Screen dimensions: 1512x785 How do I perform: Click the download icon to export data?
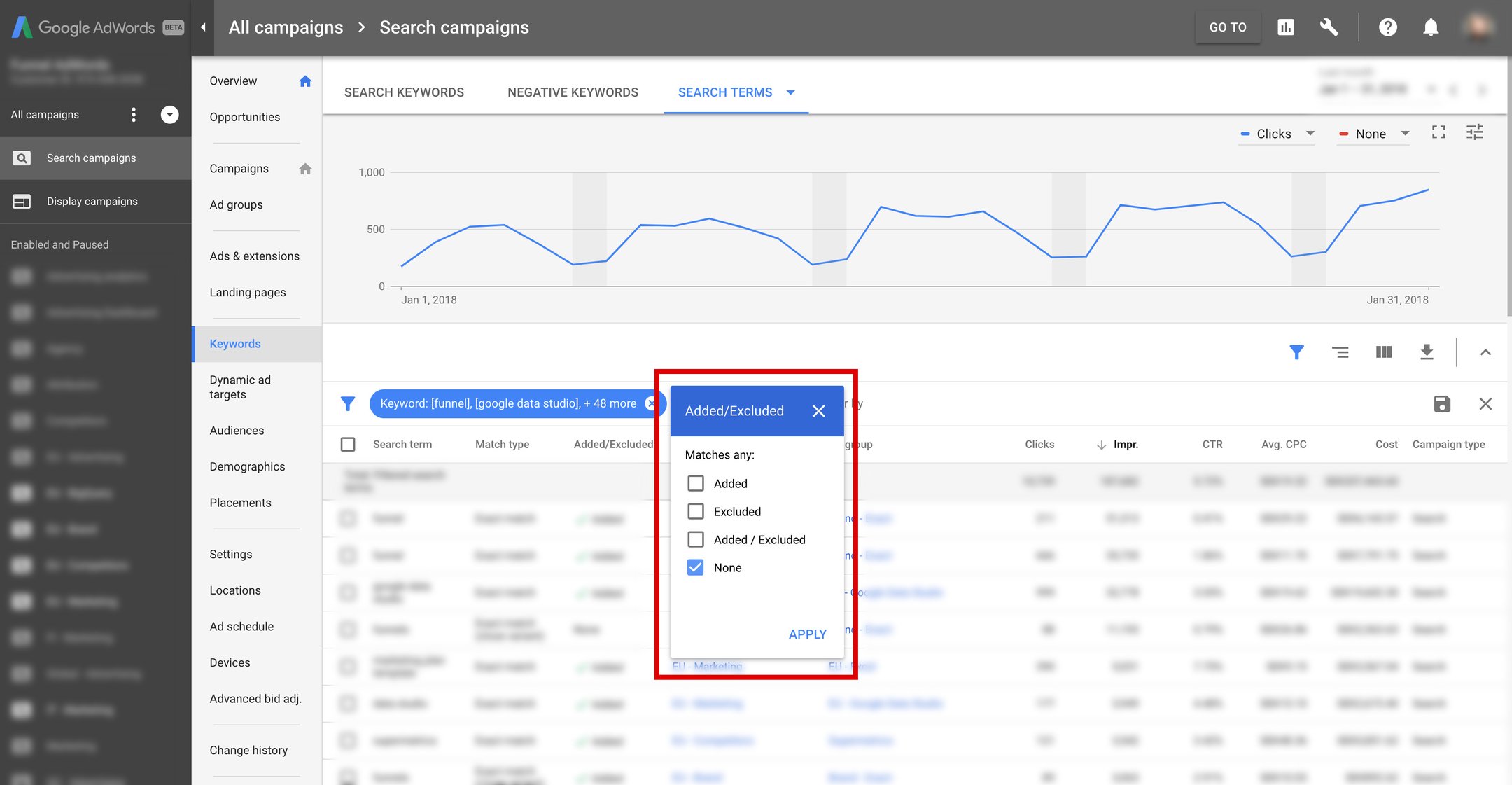[1427, 352]
